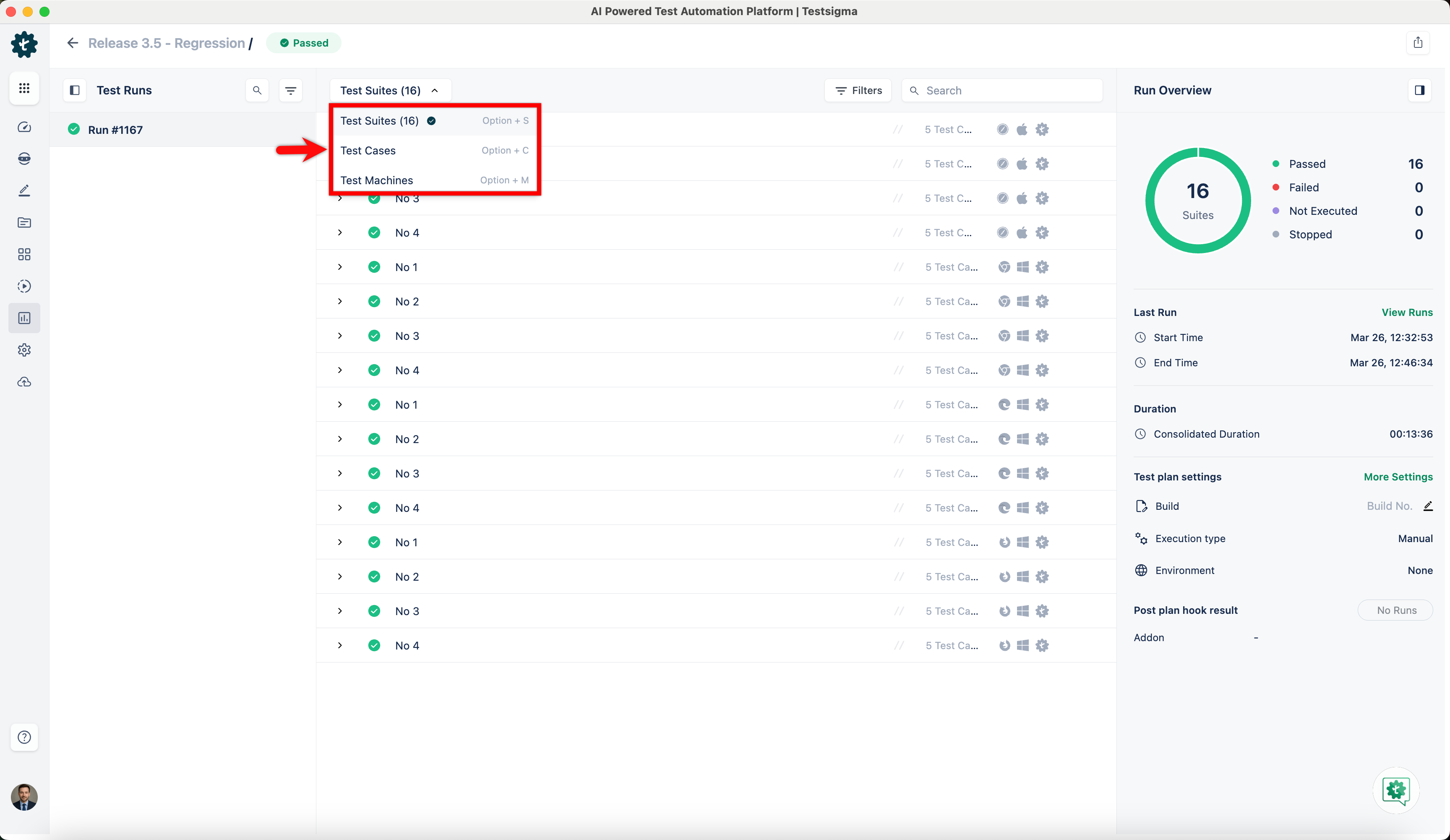Click the View Runs link
This screenshot has height=840, width=1450.
point(1407,313)
